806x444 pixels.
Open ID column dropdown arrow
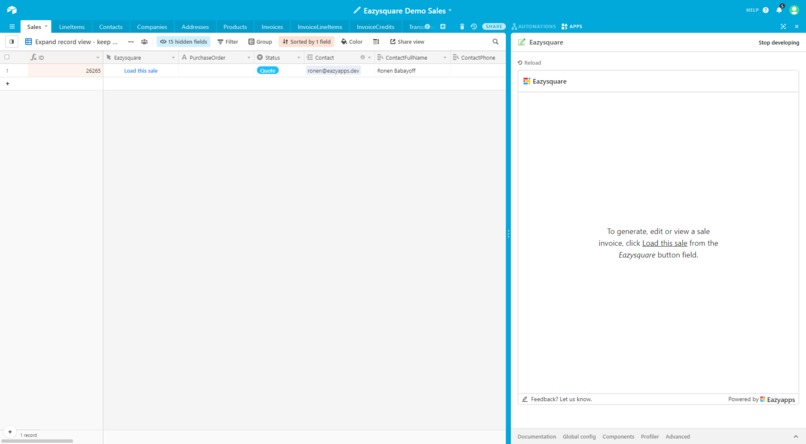click(x=98, y=58)
